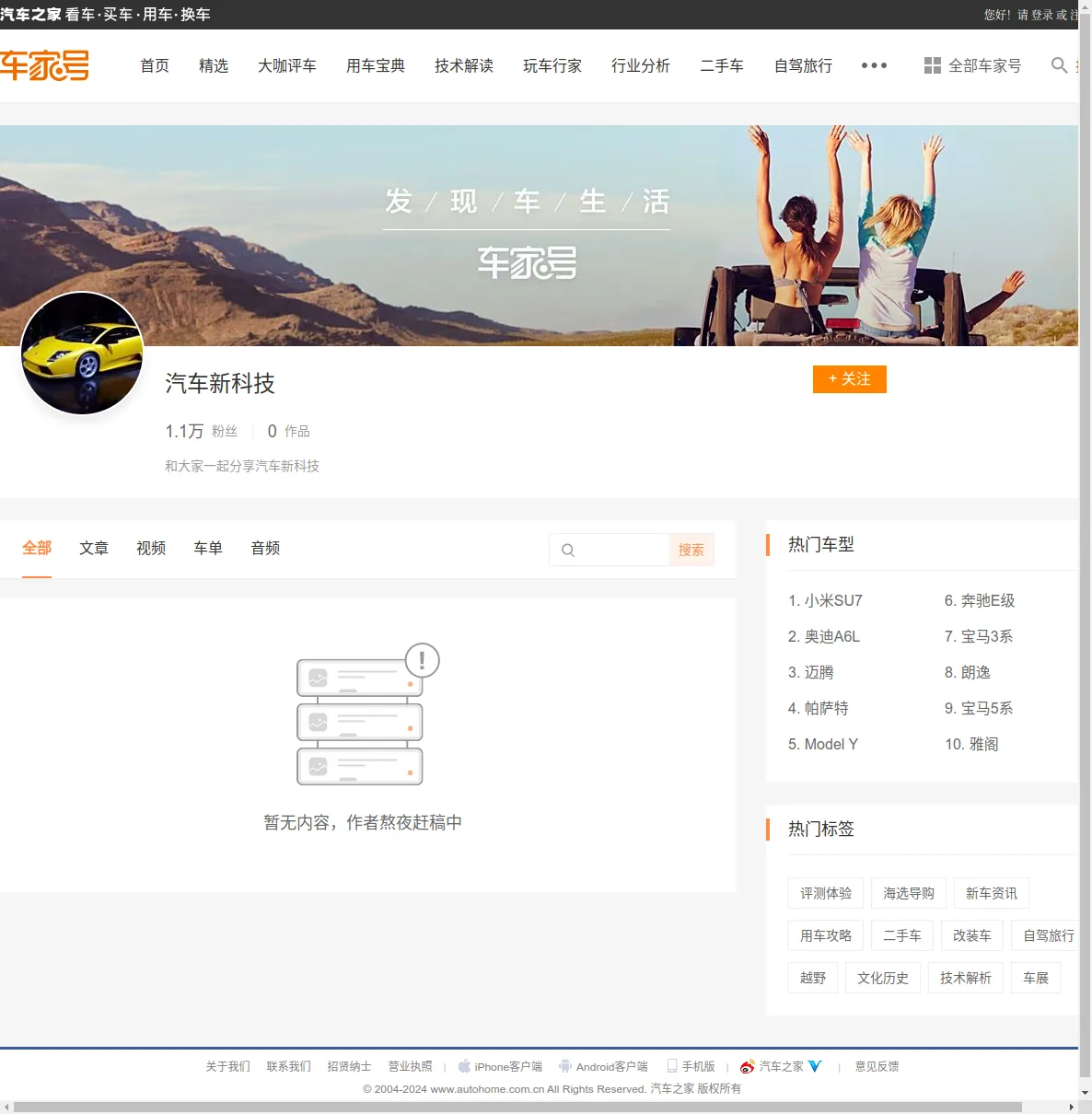Switch to the 车单 tab
The height and width of the screenshot is (1114, 1092).
[x=208, y=548]
